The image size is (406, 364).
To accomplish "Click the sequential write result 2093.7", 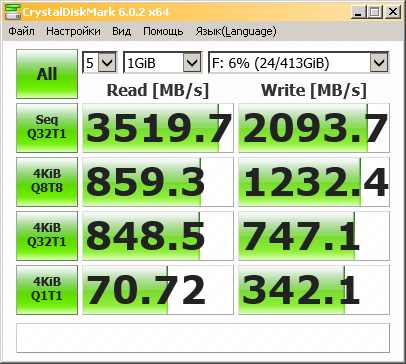I will tap(314, 128).
